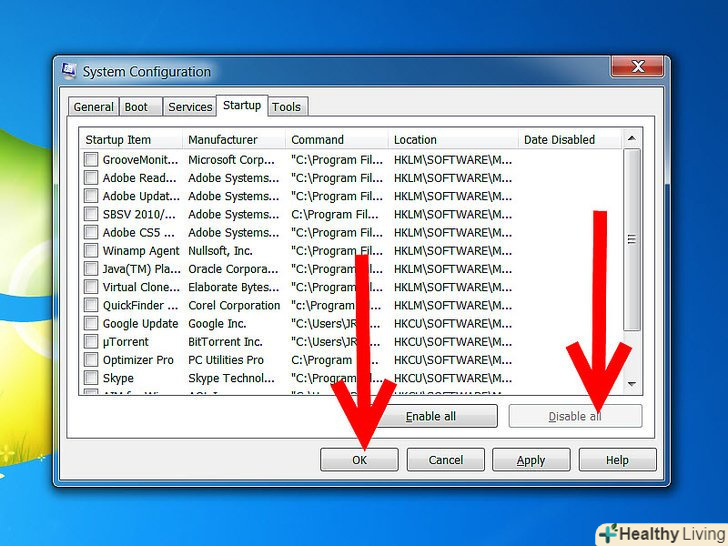Sort by the Startup Item column header
The width and height of the screenshot is (728, 546).
click(131, 139)
